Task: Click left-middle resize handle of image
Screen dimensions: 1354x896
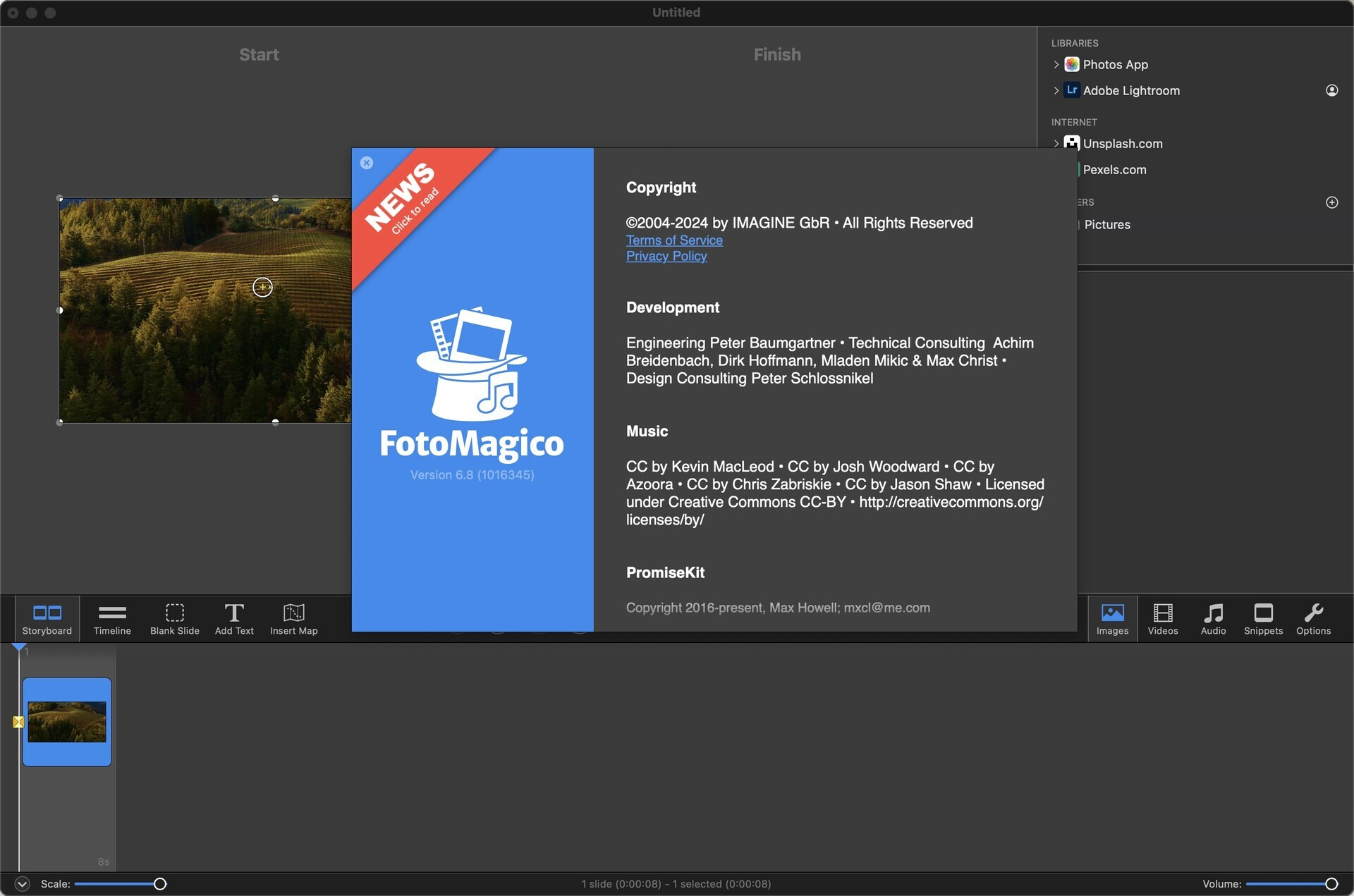Action: coord(60,310)
